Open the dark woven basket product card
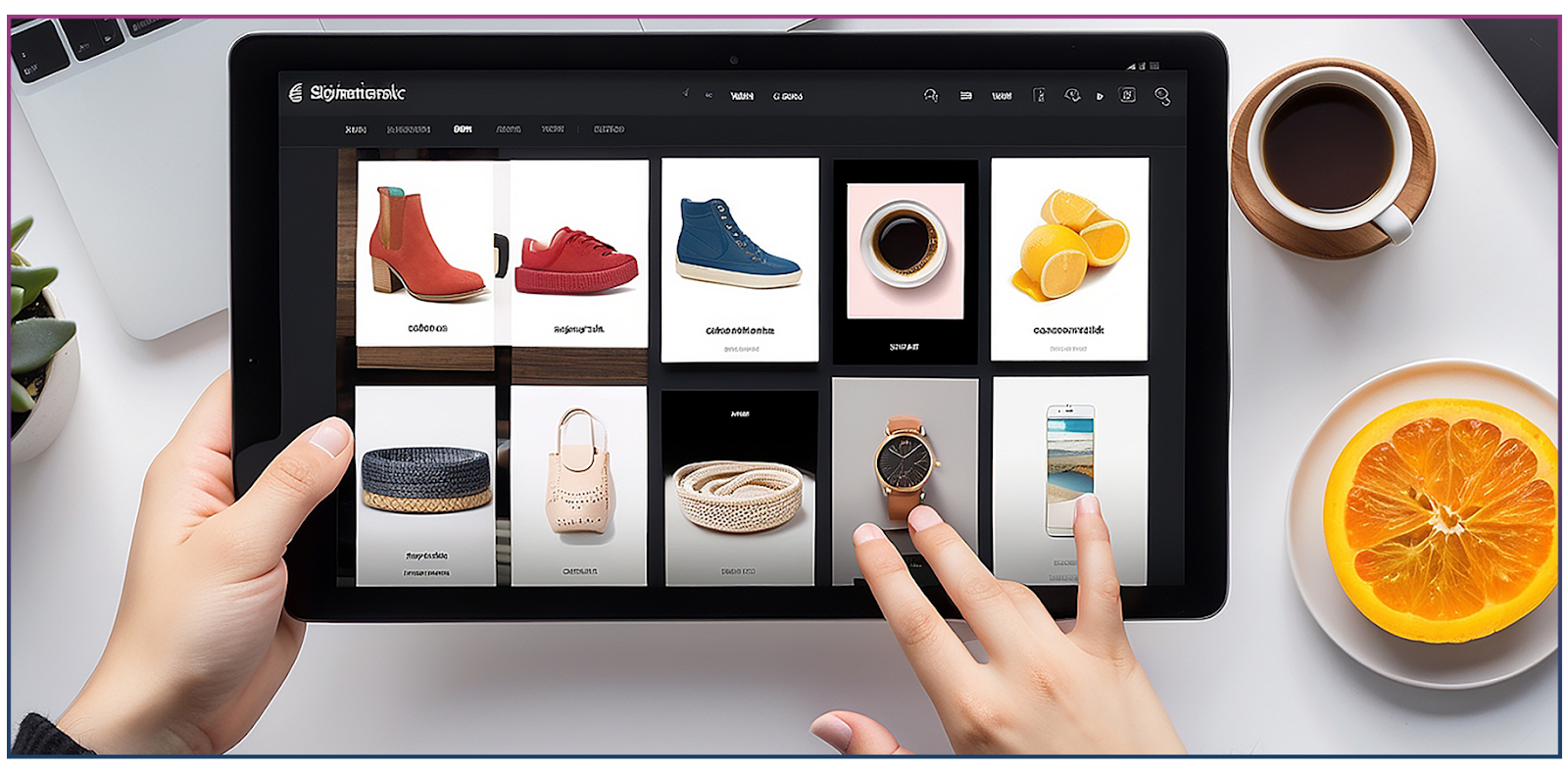 (x=425, y=485)
